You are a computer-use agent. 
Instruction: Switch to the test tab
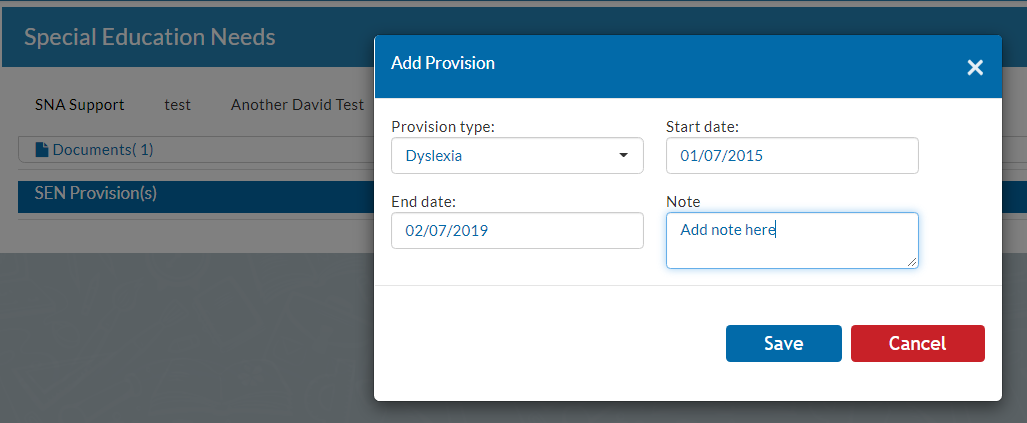click(177, 105)
